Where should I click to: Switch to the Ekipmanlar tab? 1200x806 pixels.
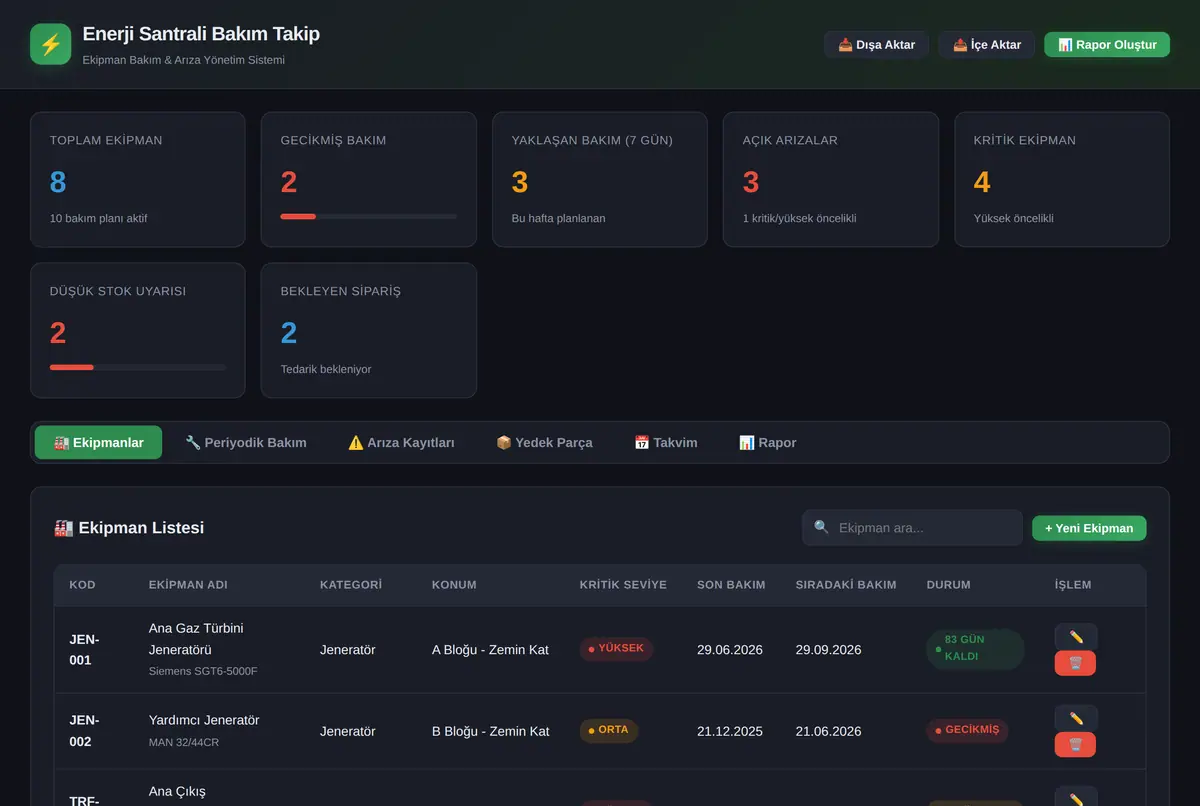click(98, 443)
